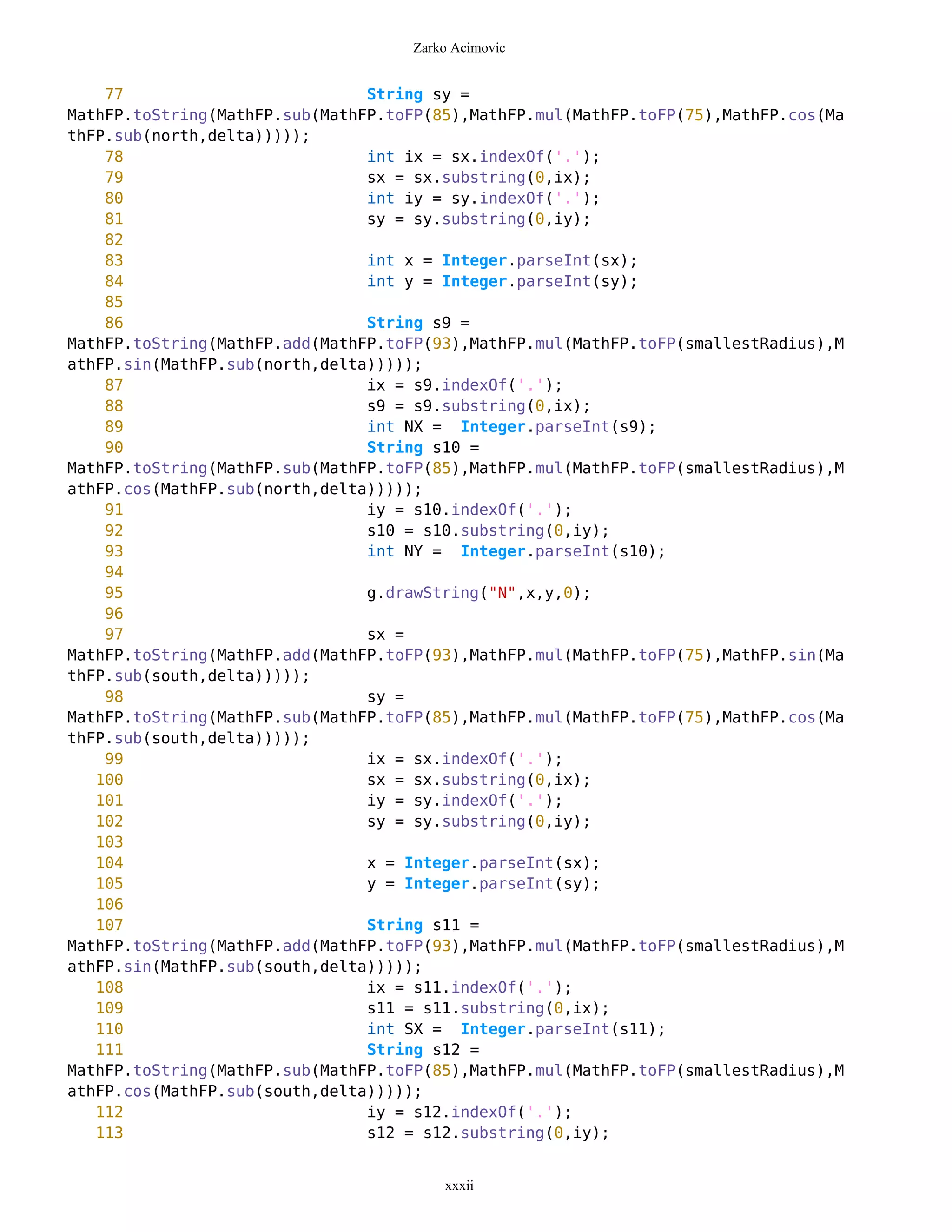Click 'sx = sx.substring(0,ix);' on line 100

click(x=479, y=780)
